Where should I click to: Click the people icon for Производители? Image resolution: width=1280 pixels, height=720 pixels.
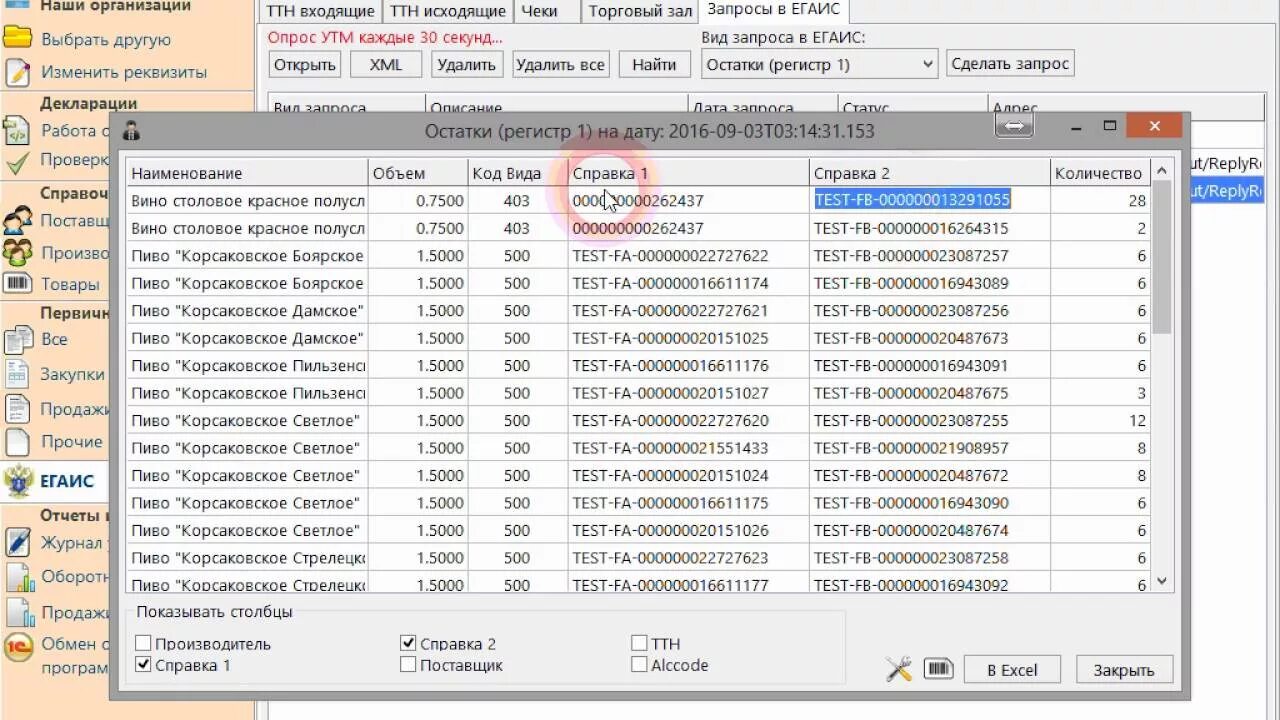pos(18,252)
